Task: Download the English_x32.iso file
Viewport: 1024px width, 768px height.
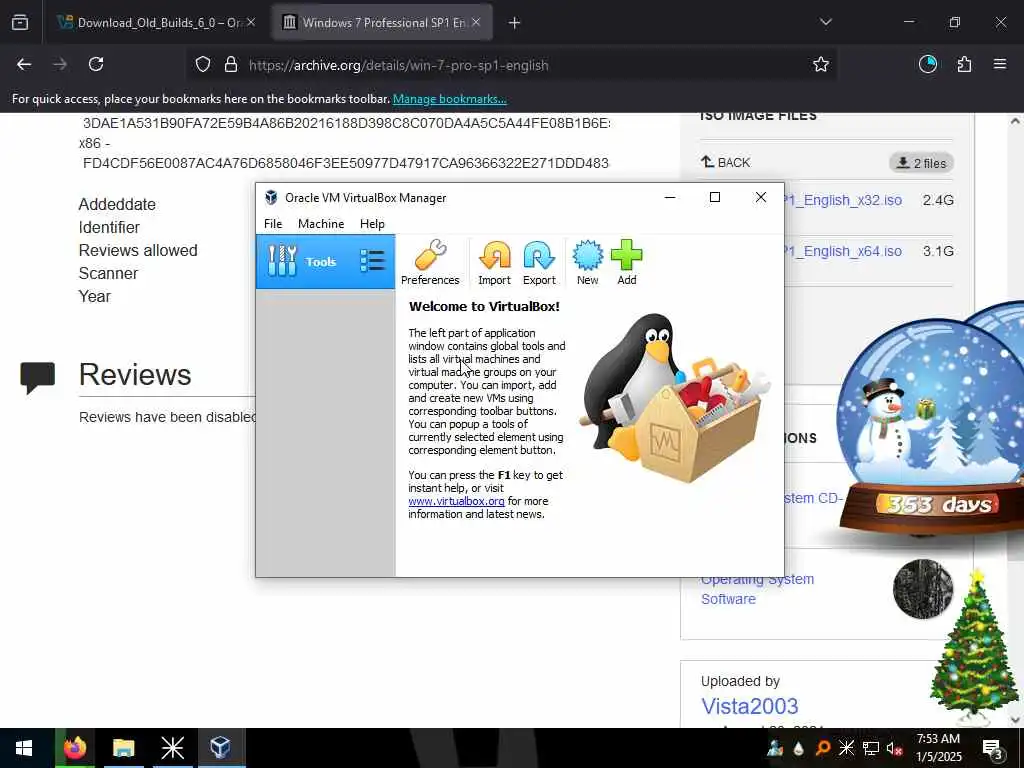Action: point(842,200)
